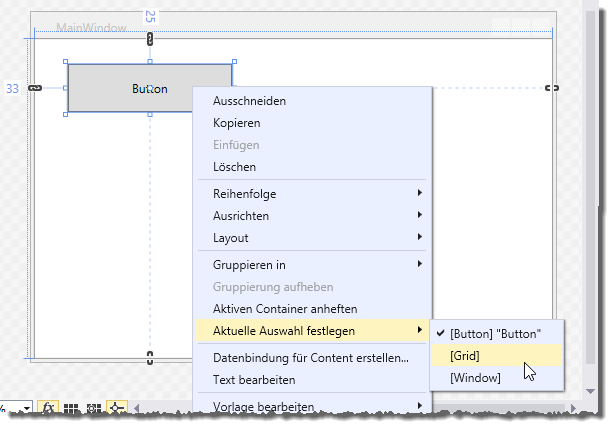Image resolution: width=614 pixels, height=432 pixels.
Task: Open the Layout submenu
Action: 312,238
